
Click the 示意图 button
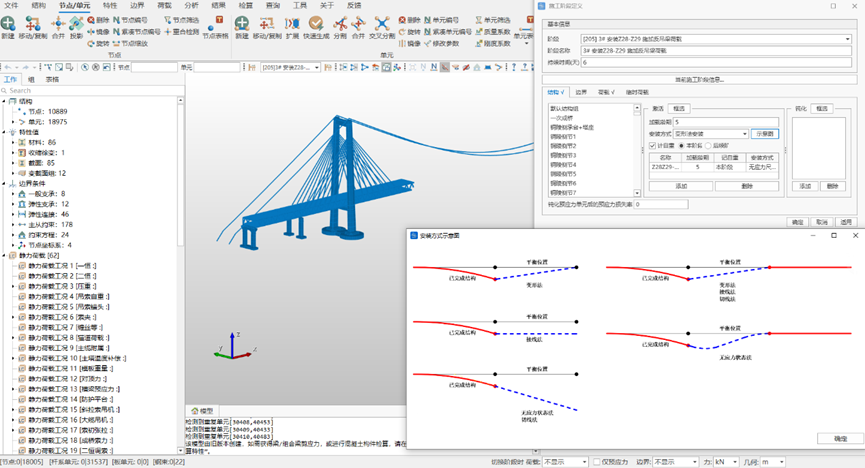765,133
